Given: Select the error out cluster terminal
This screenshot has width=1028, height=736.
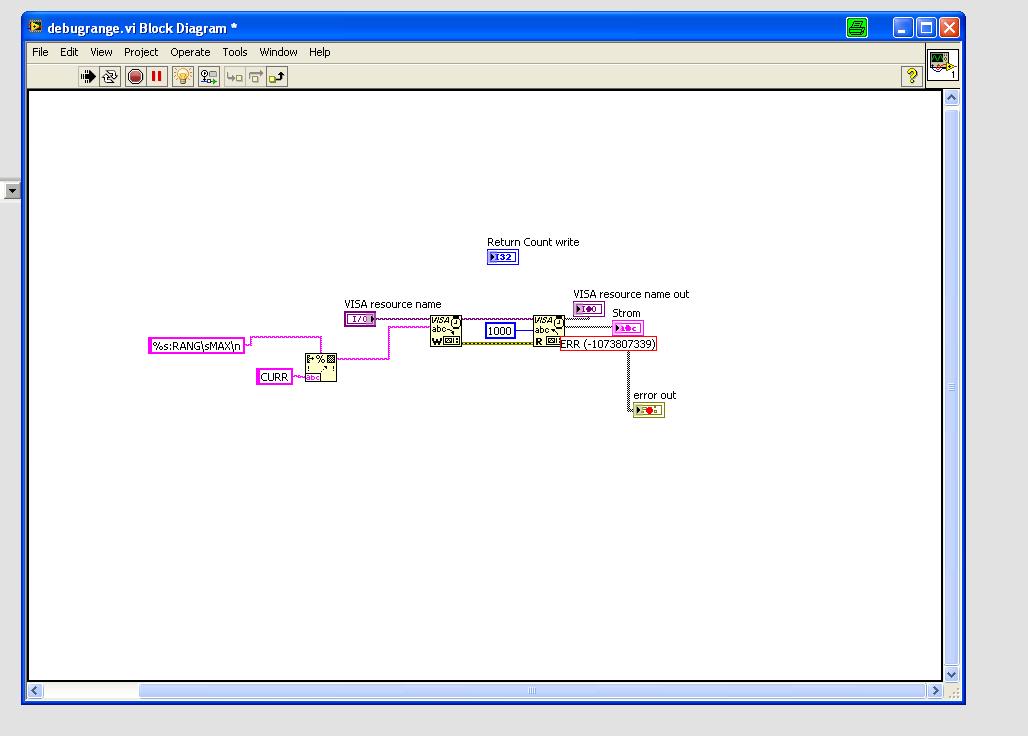Looking at the screenshot, I should pos(648,410).
